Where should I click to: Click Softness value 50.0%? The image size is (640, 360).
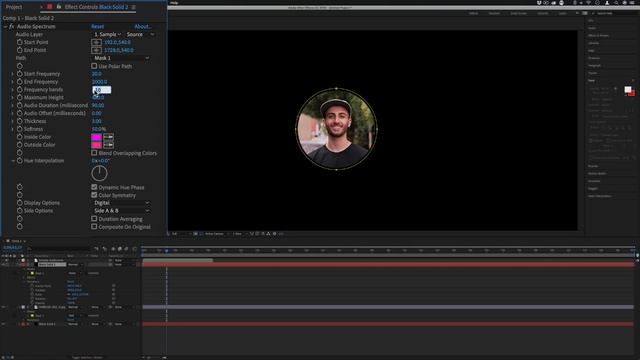click(x=99, y=129)
